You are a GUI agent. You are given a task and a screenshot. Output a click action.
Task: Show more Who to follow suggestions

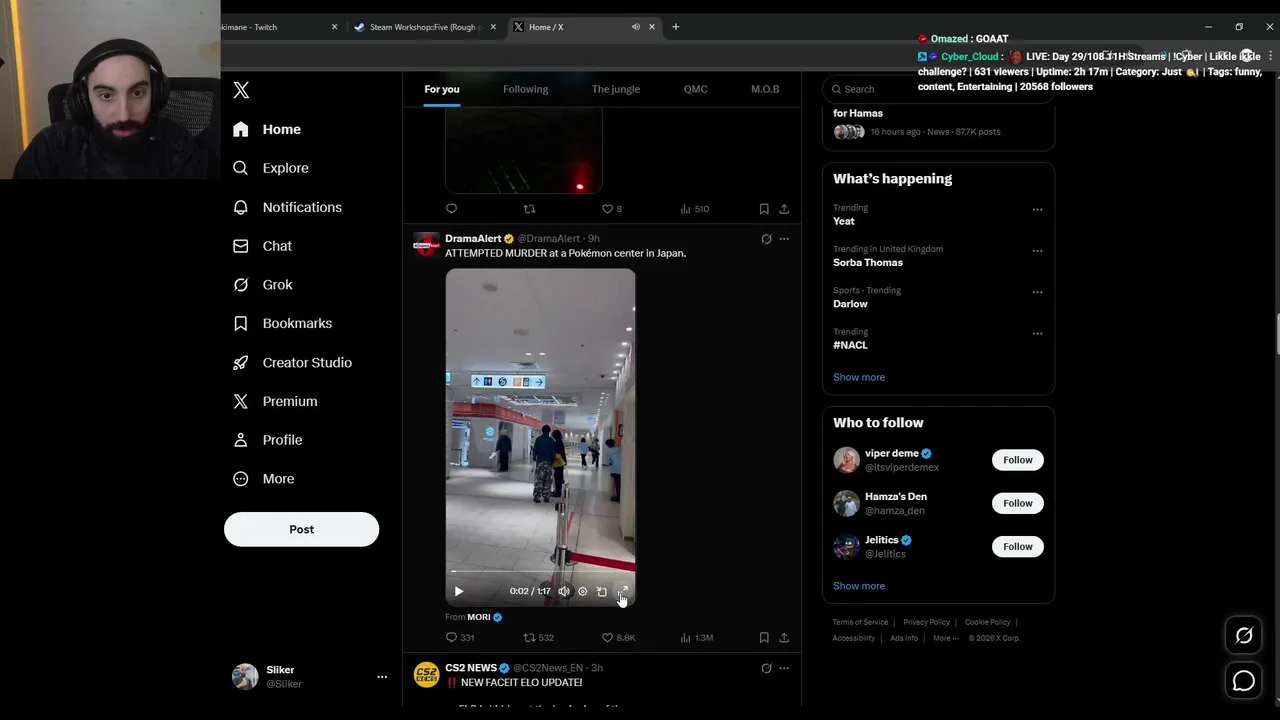coord(859,586)
